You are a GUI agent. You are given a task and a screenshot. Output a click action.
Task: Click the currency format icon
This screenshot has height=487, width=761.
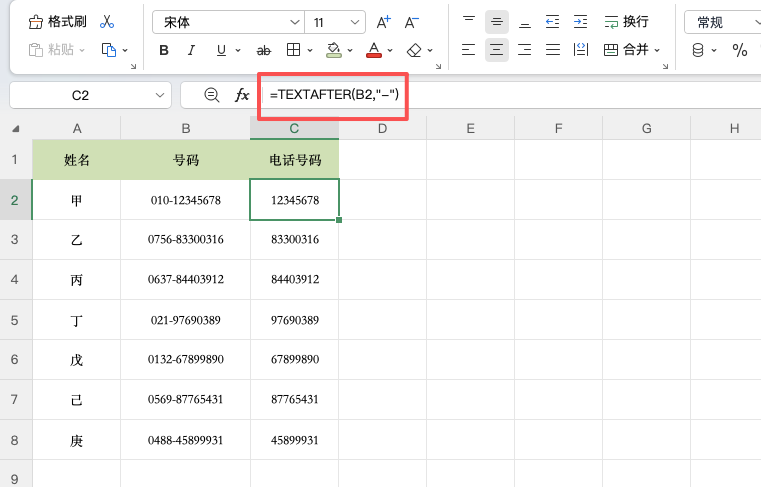coord(698,50)
